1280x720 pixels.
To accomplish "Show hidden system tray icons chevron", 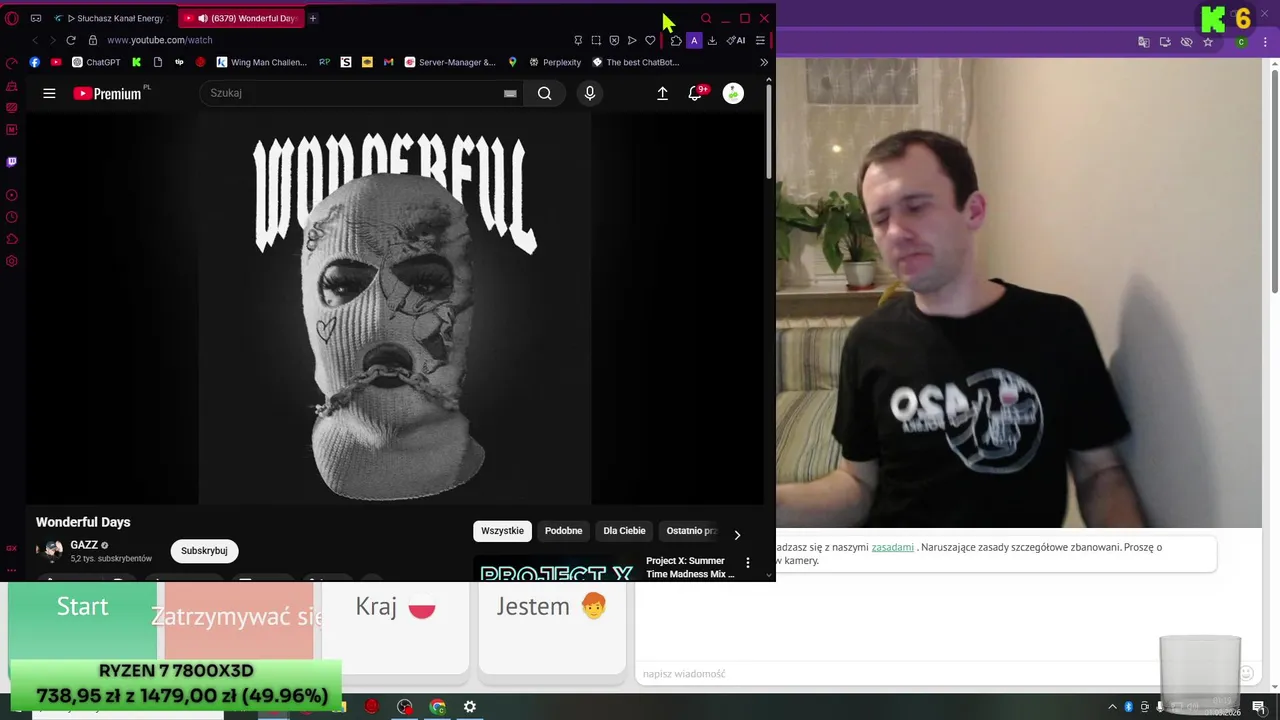I will click(x=1112, y=707).
